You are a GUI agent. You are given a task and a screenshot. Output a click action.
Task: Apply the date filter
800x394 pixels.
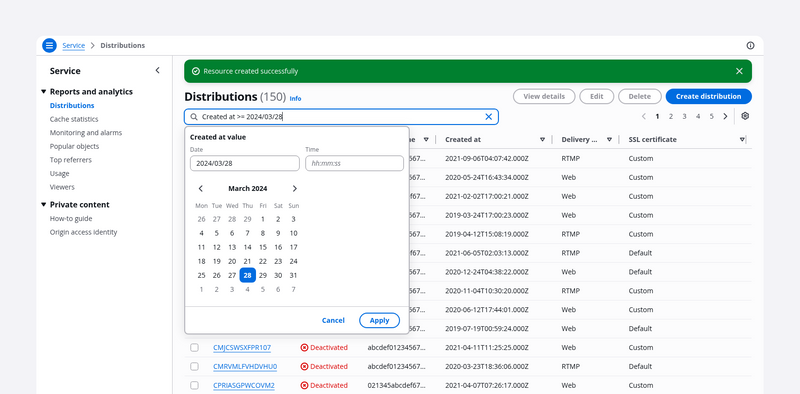(x=379, y=321)
